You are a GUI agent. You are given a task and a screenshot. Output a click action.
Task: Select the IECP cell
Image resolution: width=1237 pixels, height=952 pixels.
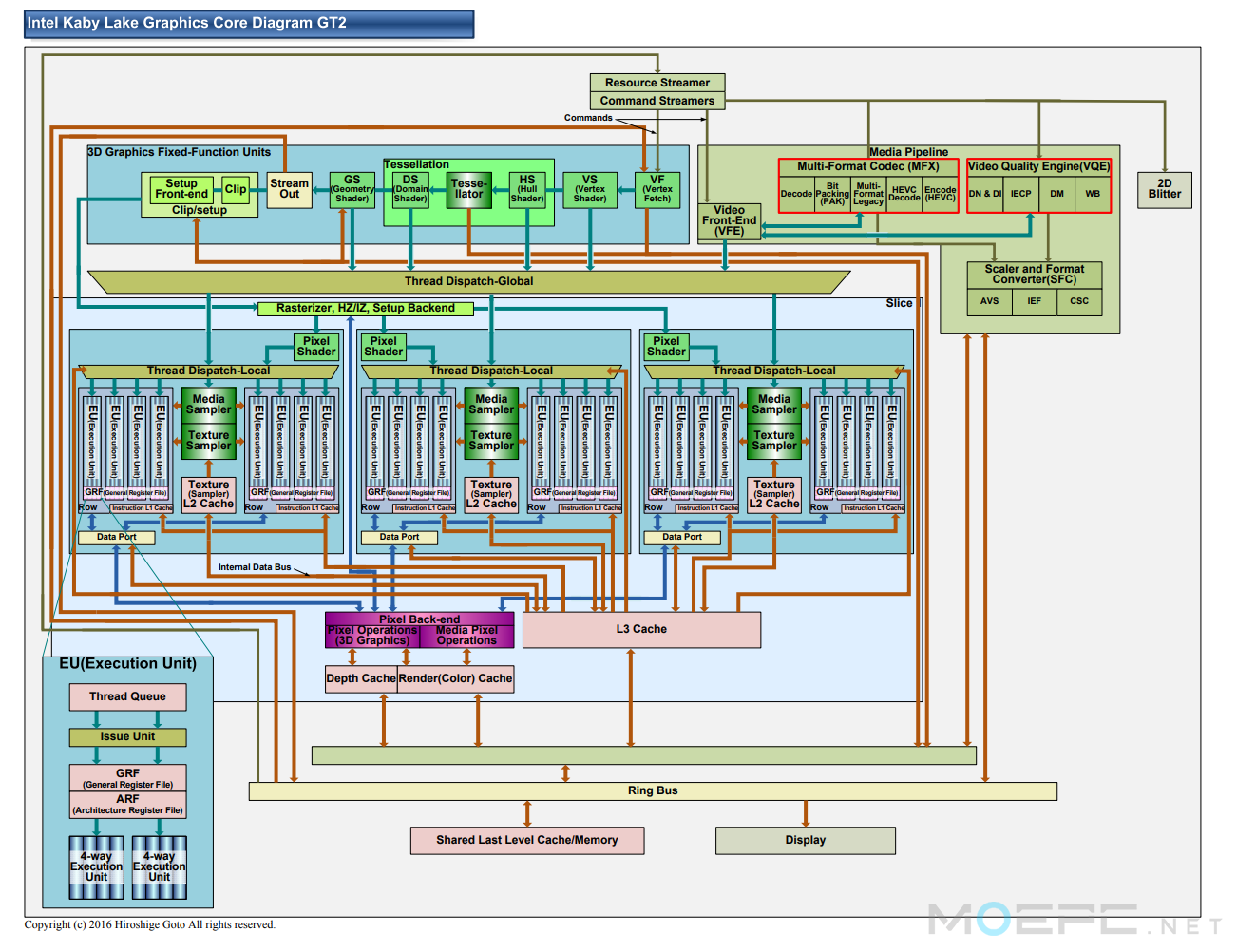(1021, 194)
